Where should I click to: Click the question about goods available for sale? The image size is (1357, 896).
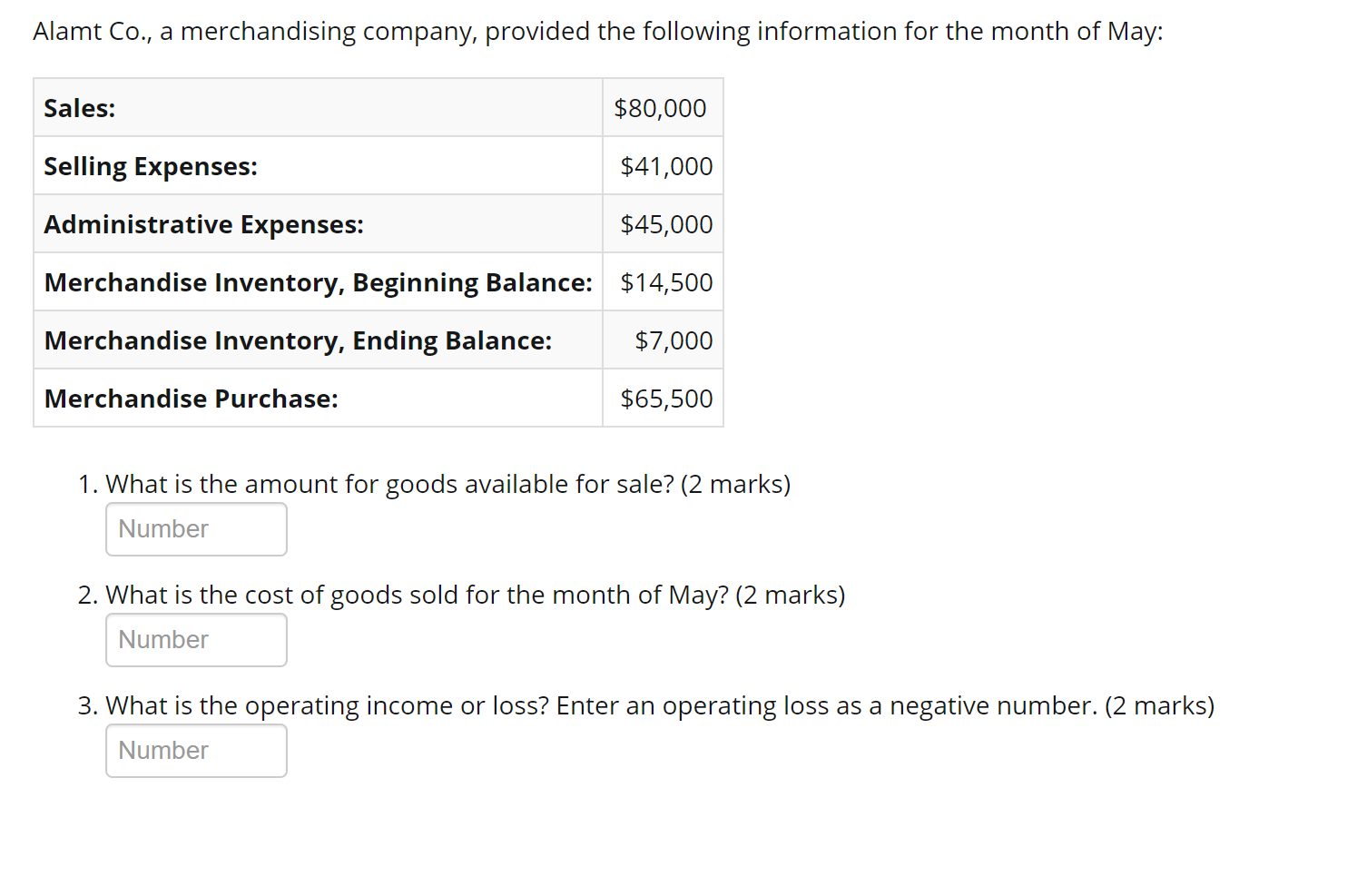(x=434, y=484)
